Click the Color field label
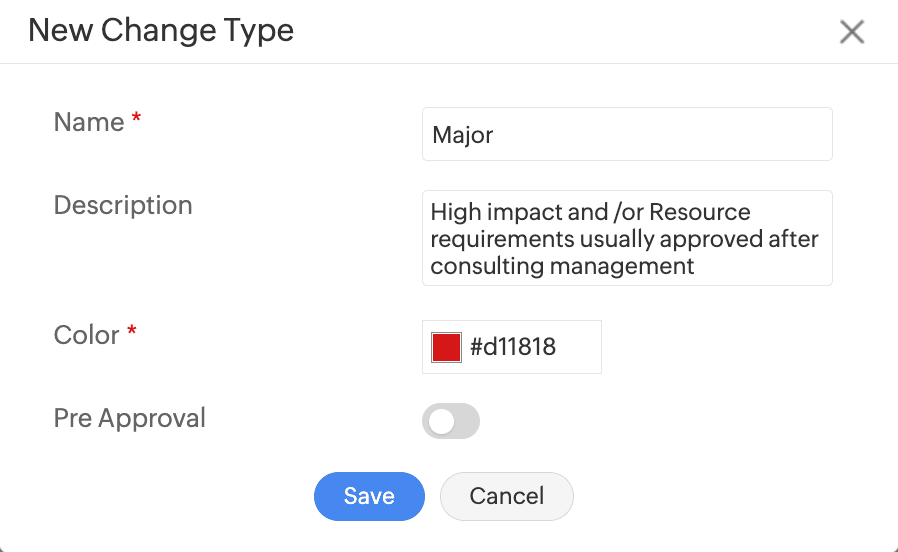This screenshot has width=898, height=552. click(x=87, y=335)
